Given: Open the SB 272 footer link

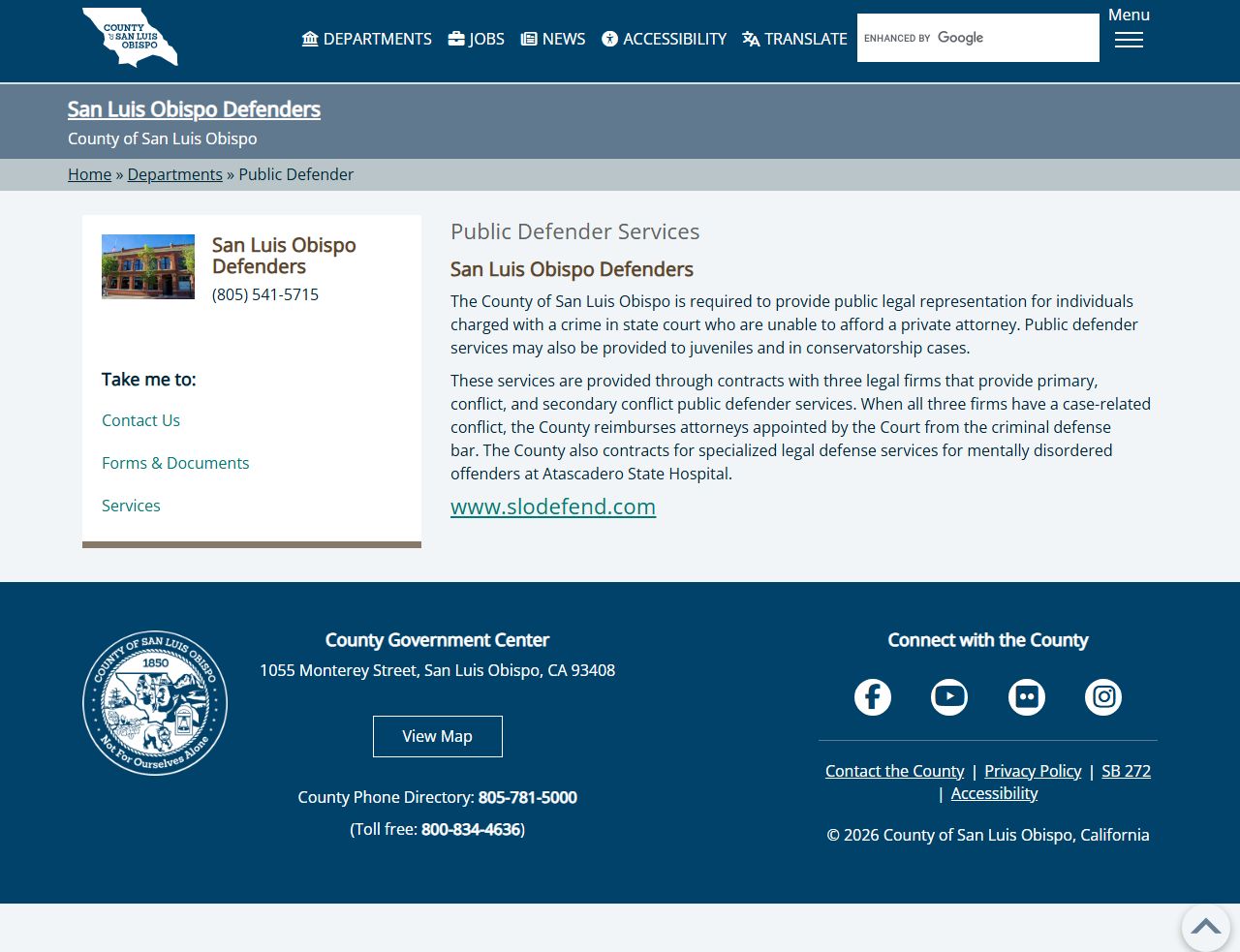Looking at the screenshot, I should point(1126,771).
